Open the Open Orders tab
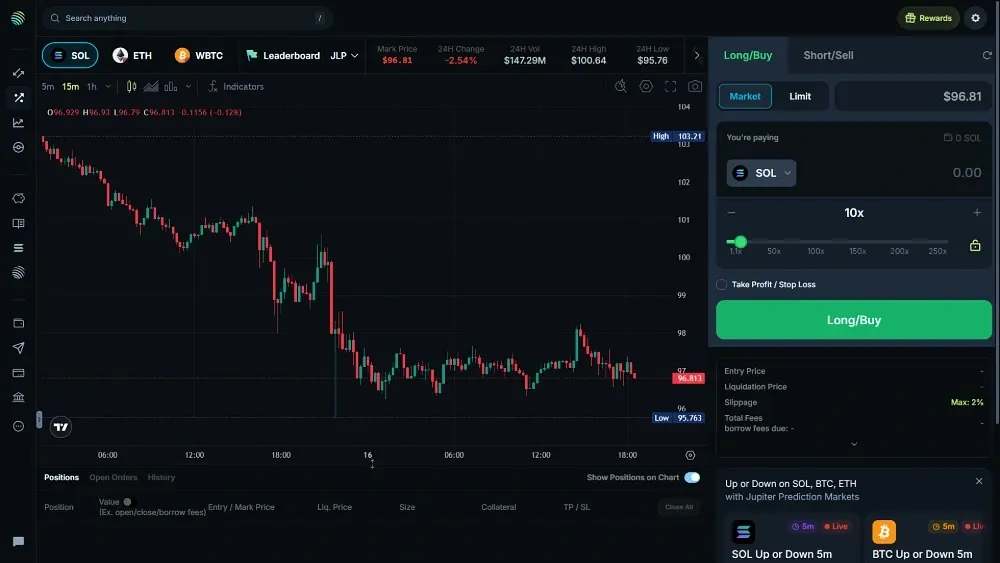Image resolution: width=1000 pixels, height=563 pixels. pos(113,478)
